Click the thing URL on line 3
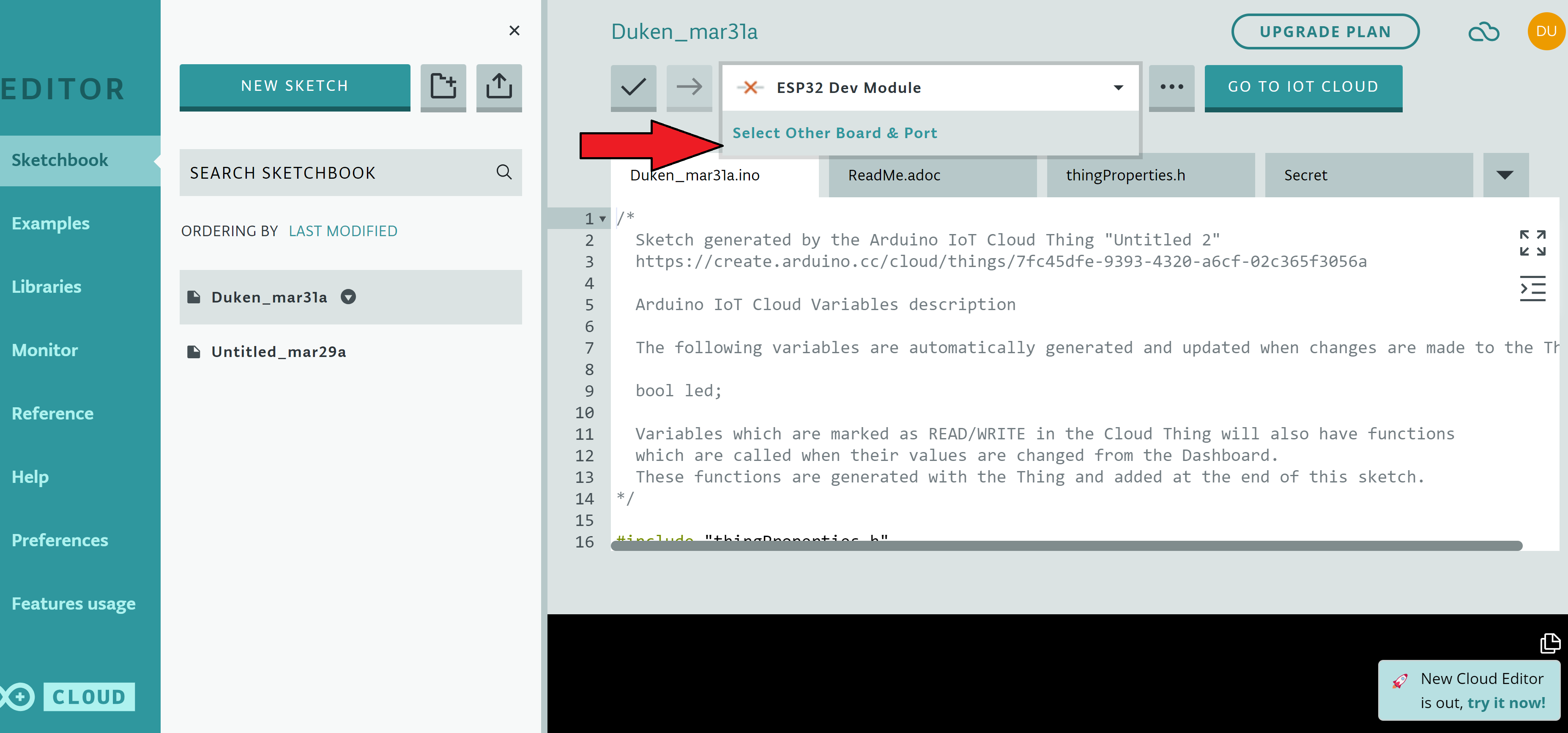Viewport: 1568px width, 733px height. 1001,262
